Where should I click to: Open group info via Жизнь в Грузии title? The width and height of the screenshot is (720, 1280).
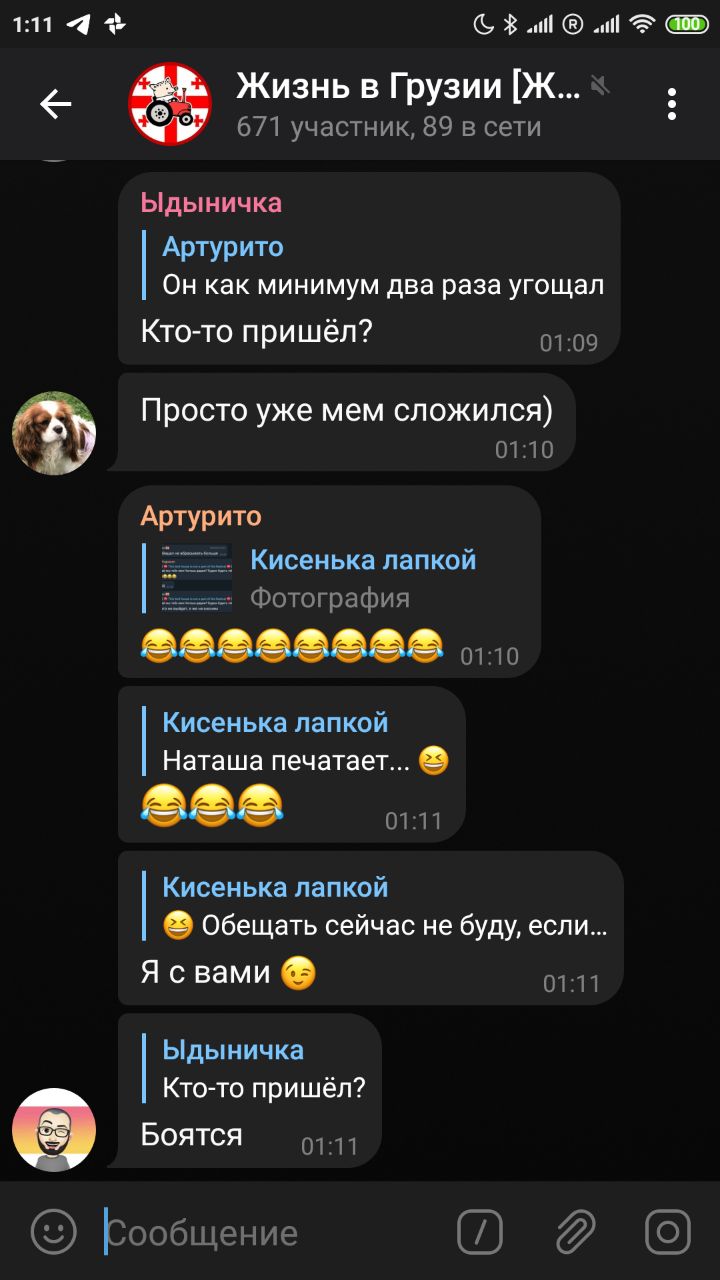pos(408,87)
